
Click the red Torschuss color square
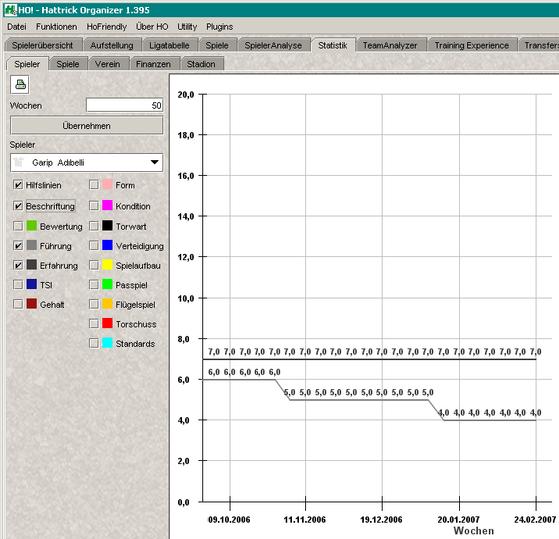coord(107,323)
